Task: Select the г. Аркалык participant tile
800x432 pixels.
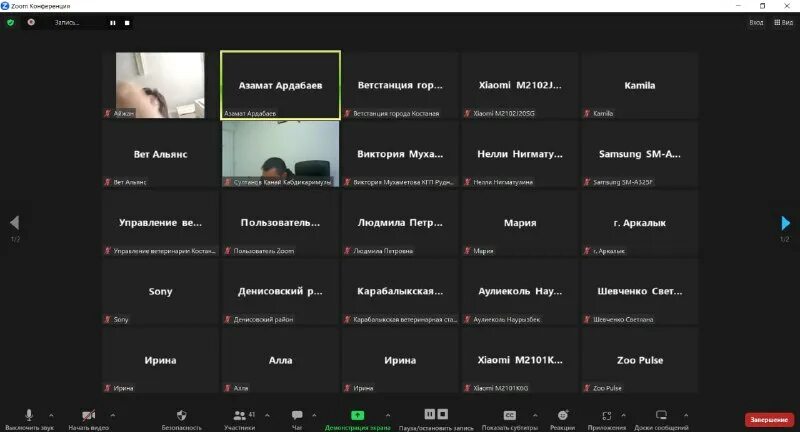Action: [x=640, y=223]
